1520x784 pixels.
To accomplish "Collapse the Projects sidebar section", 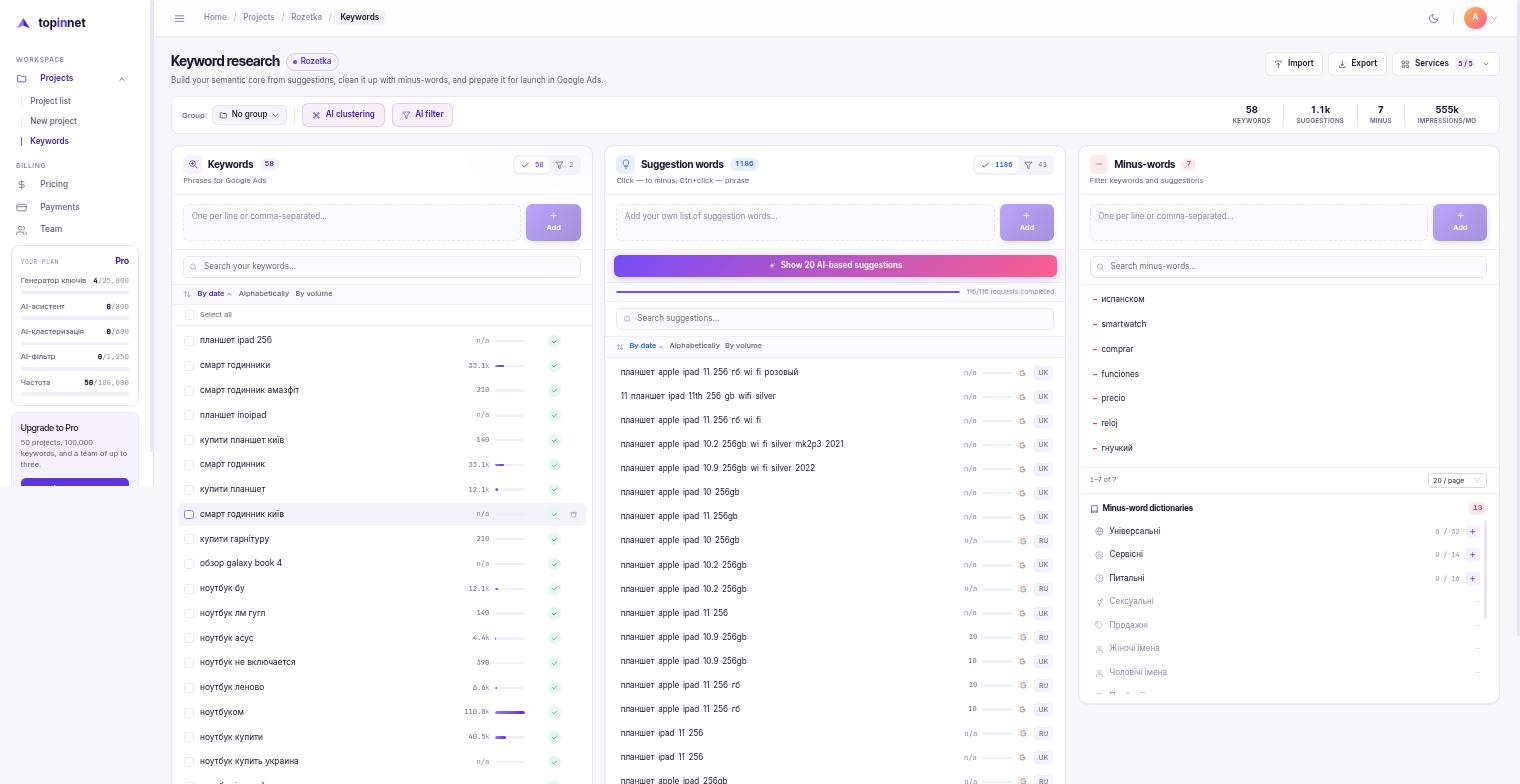I will (x=122, y=79).
